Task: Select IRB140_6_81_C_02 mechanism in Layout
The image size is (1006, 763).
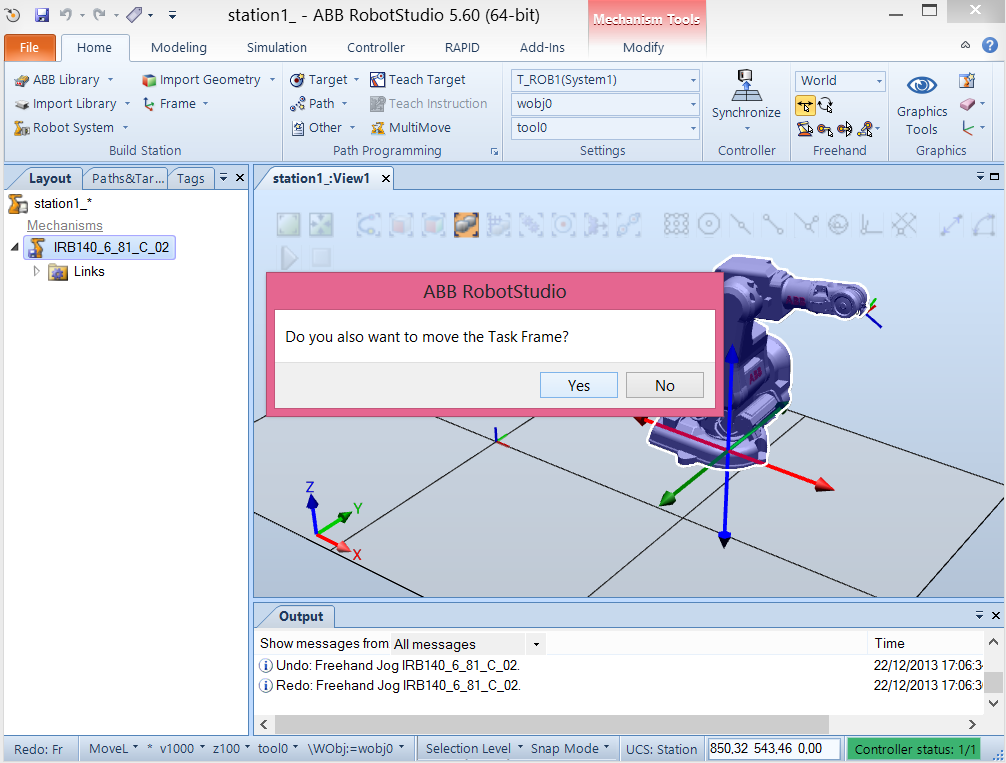Action: 99,248
